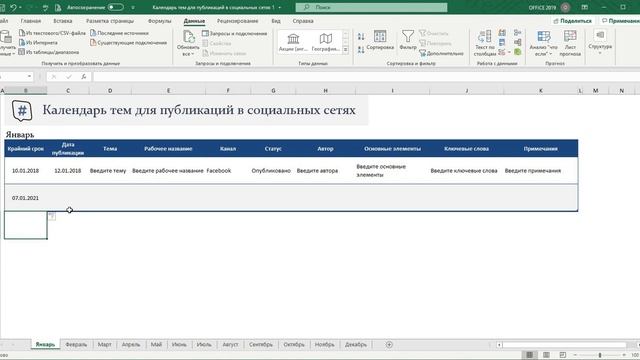Open Запросы и подключения pane
This screenshot has height=360, width=640.
(234, 33)
